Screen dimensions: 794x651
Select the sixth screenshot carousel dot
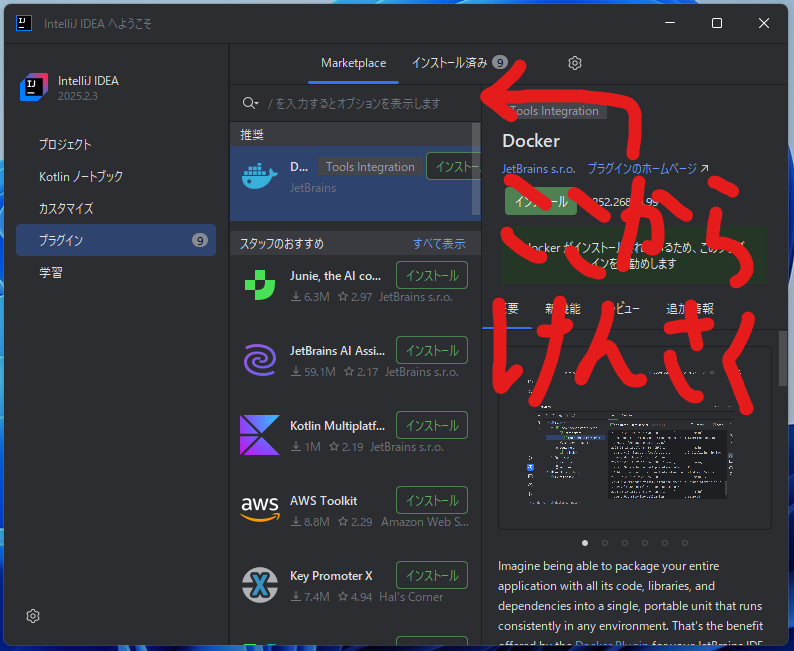(x=685, y=543)
